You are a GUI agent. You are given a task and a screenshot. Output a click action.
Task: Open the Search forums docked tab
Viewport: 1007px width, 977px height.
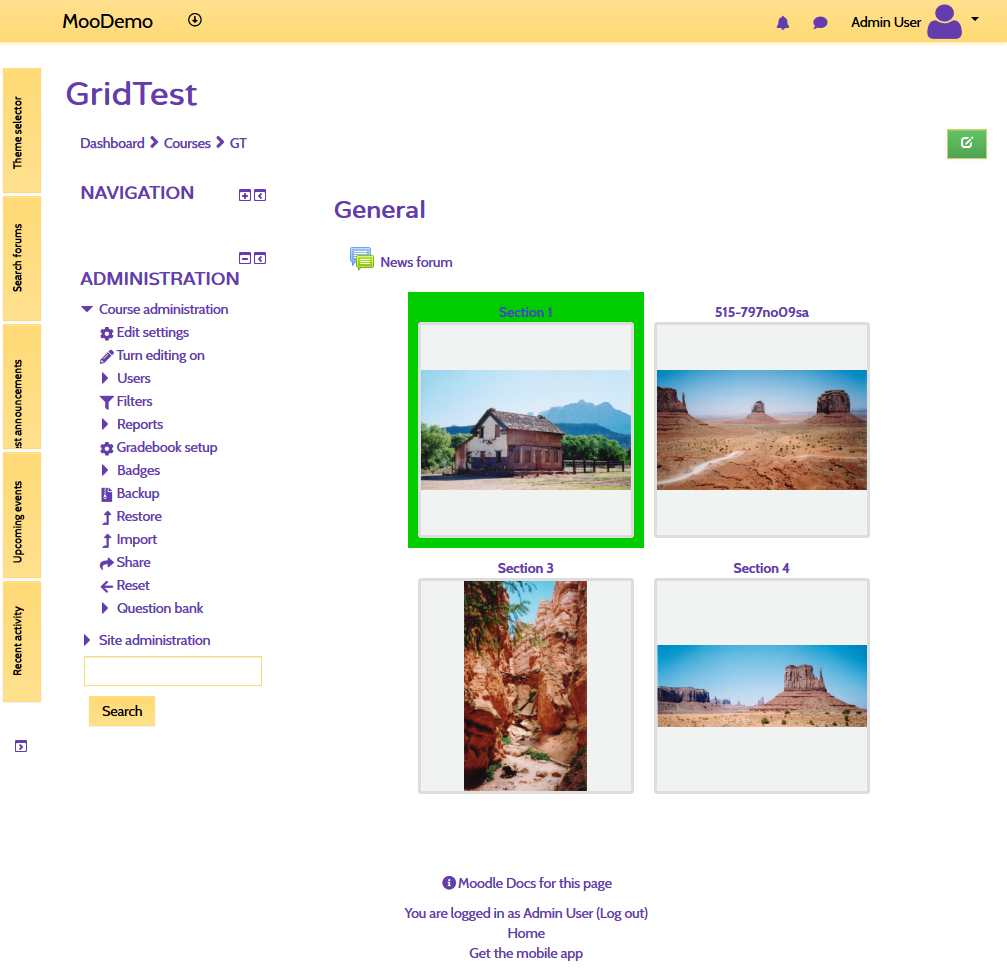tap(22, 259)
